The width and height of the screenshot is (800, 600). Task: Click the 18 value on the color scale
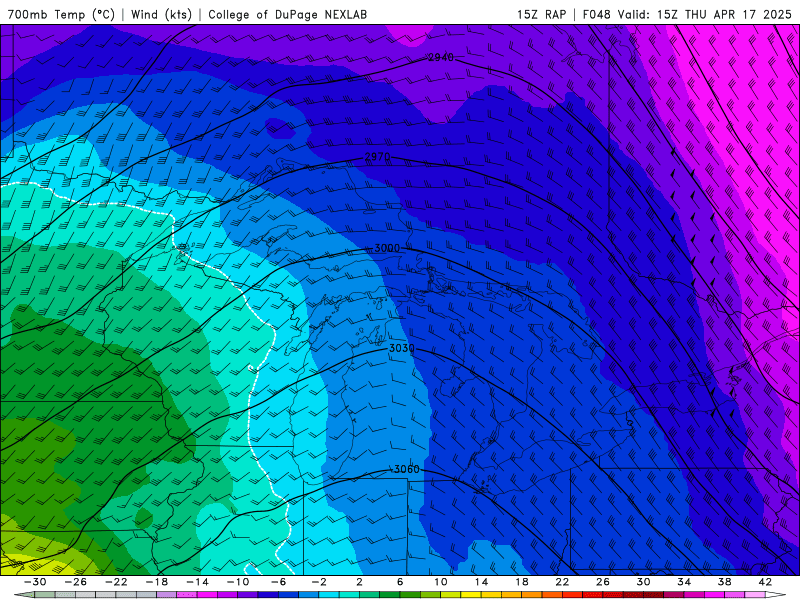(x=521, y=582)
